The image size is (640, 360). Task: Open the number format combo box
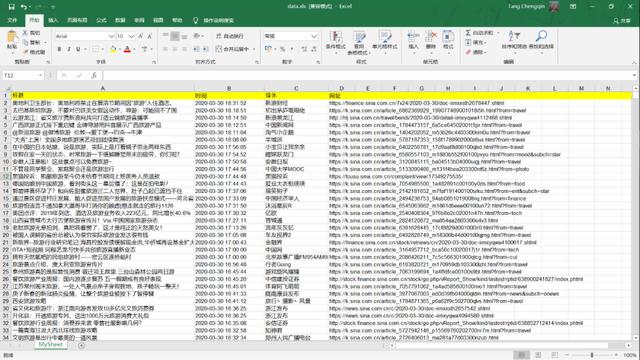pyautogui.click(x=291, y=36)
